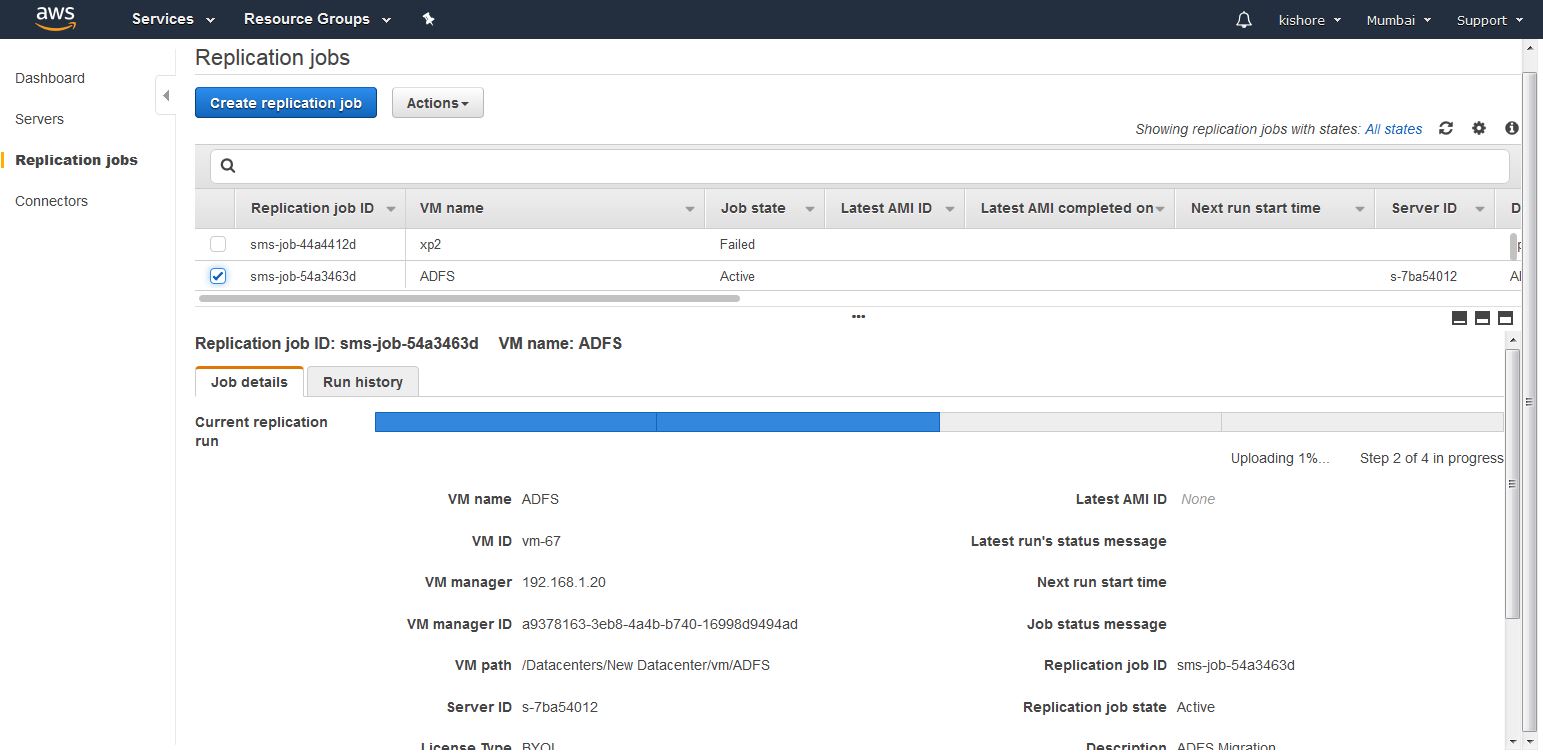Screen dimensions: 1543x754
Task: Open the notifications bell icon
Action: pyautogui.click(x=1244, y=20)
